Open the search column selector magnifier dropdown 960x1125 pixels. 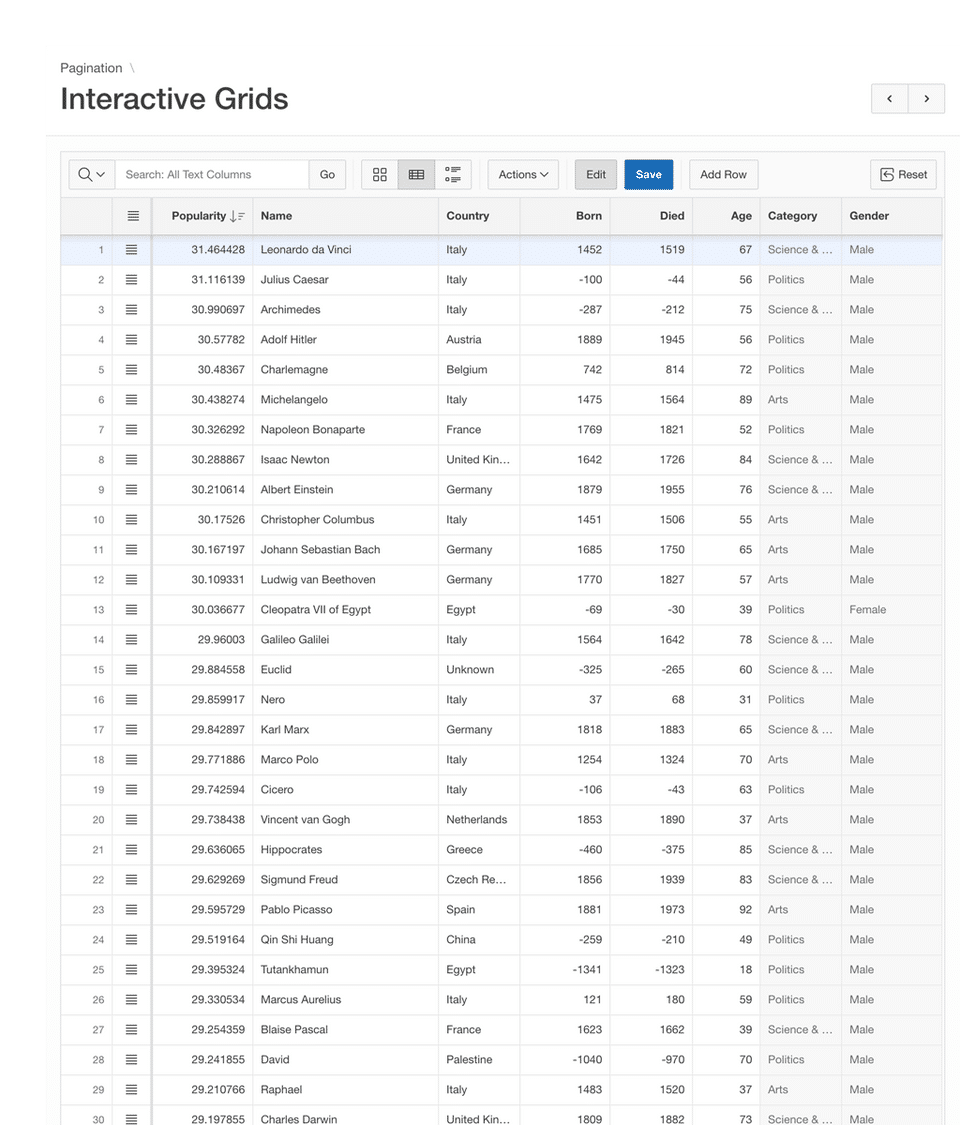(x=91, y=174)
